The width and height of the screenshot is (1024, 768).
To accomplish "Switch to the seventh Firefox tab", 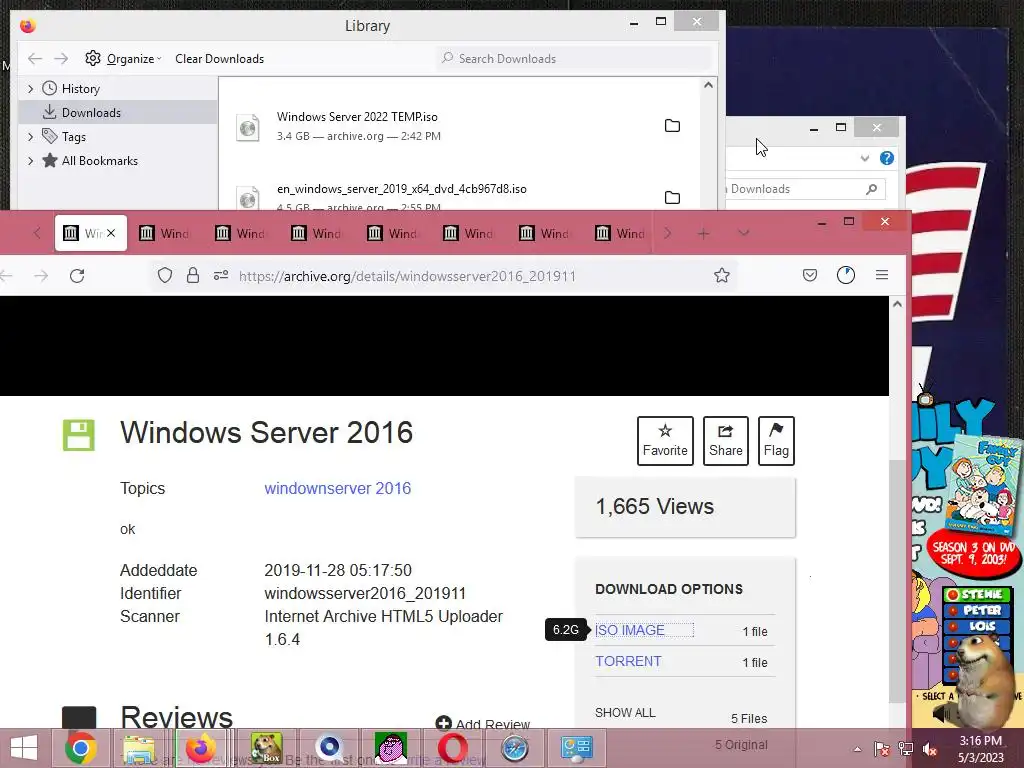I will click(545, 233).
